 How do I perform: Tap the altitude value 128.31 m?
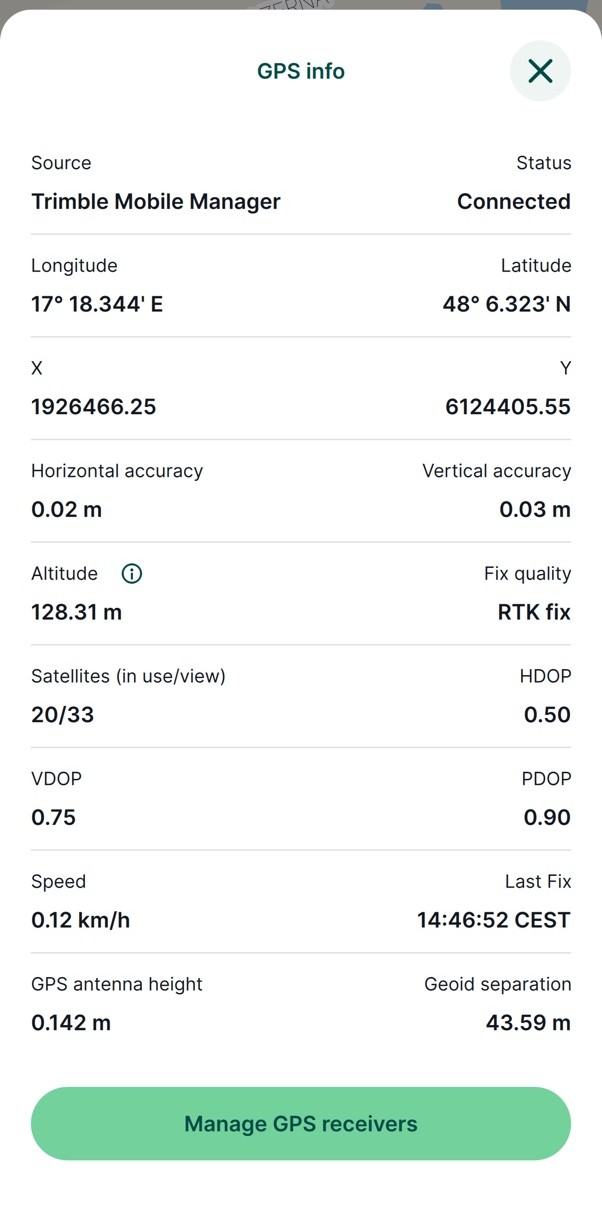coord(77,612)
